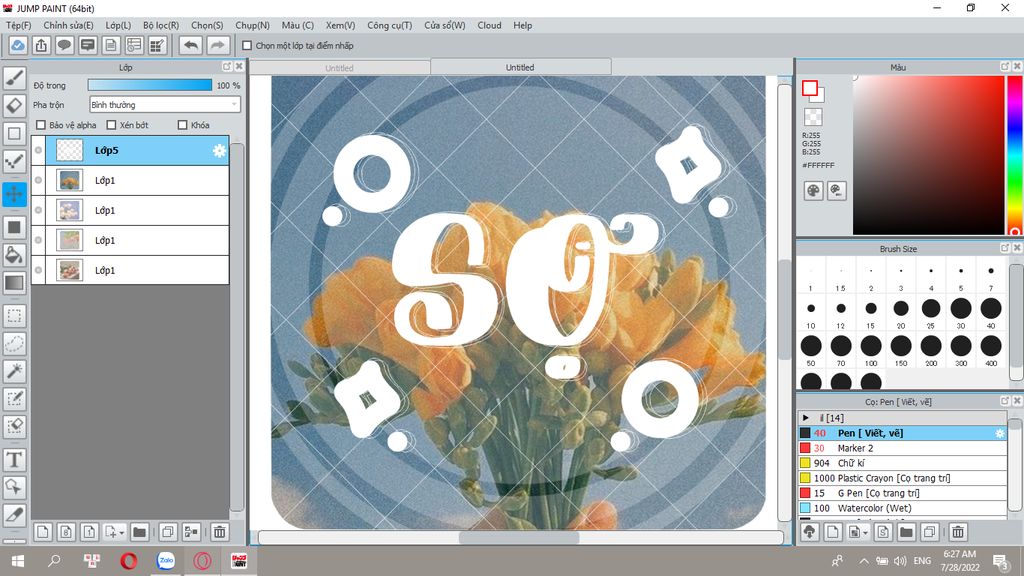Create a layer folder in Layer panel
Viewport: 1024px width, 576px height.
click(139, 532)
